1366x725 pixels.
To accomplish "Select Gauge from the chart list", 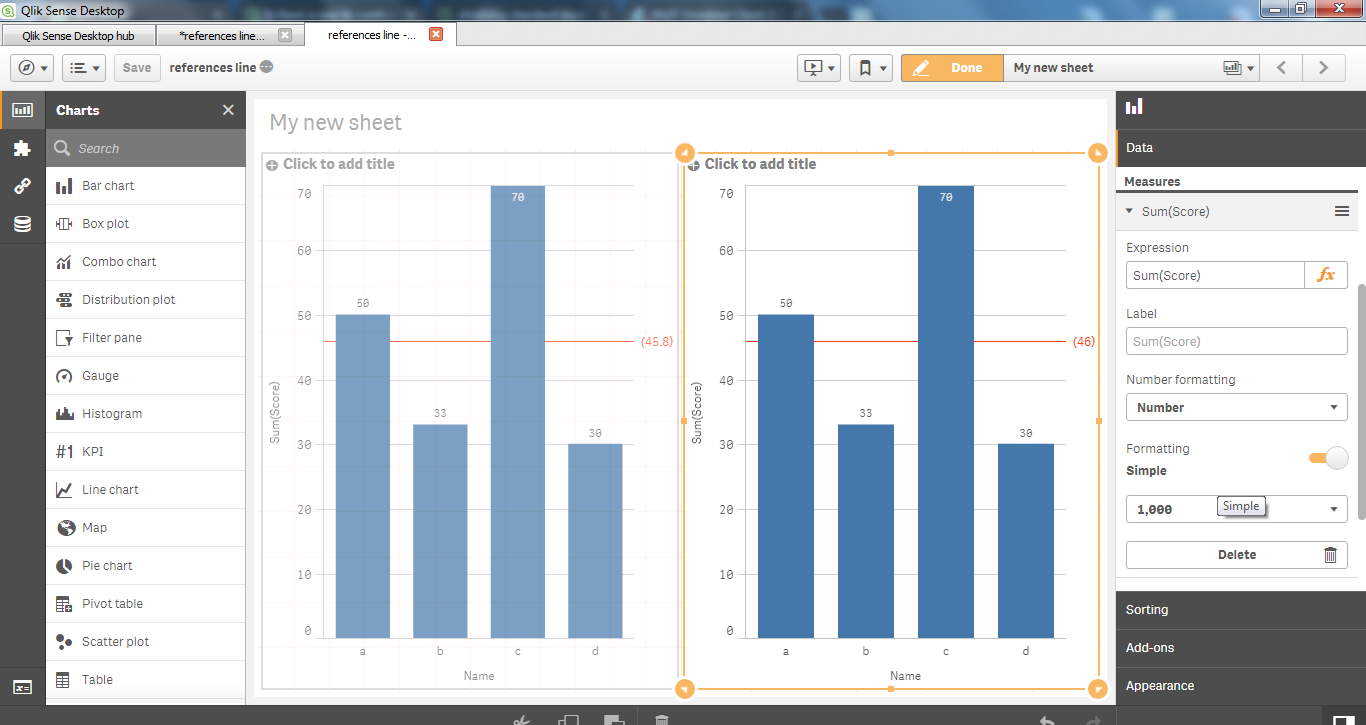I will click(146, 376).
